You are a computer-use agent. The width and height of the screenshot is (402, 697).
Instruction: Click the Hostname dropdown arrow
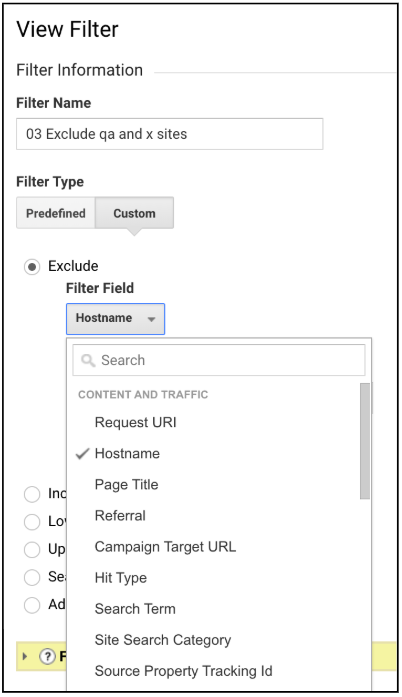point(151,319)
